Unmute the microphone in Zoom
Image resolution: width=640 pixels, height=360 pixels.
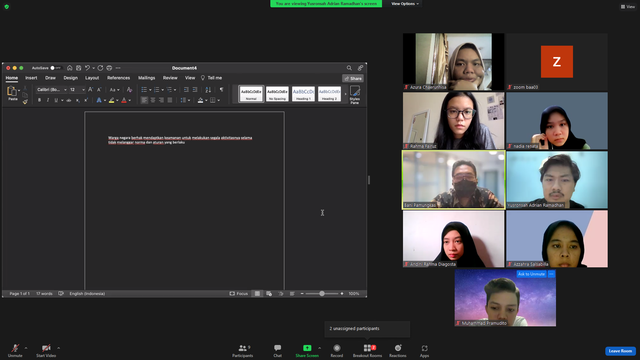coord(15,350)
